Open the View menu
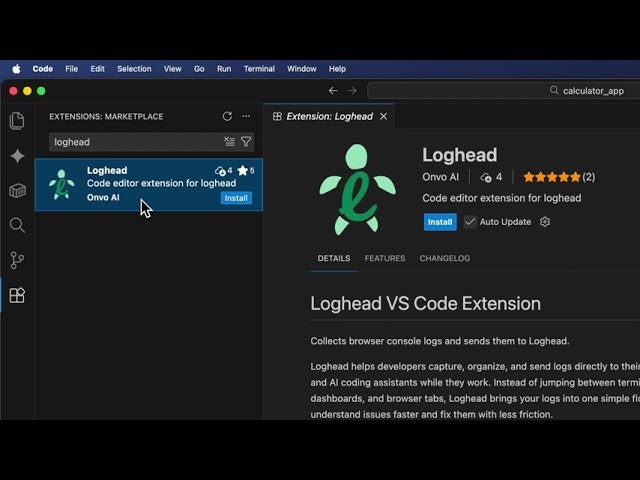The width and height of the screenshot is (640, 480). 173,69
